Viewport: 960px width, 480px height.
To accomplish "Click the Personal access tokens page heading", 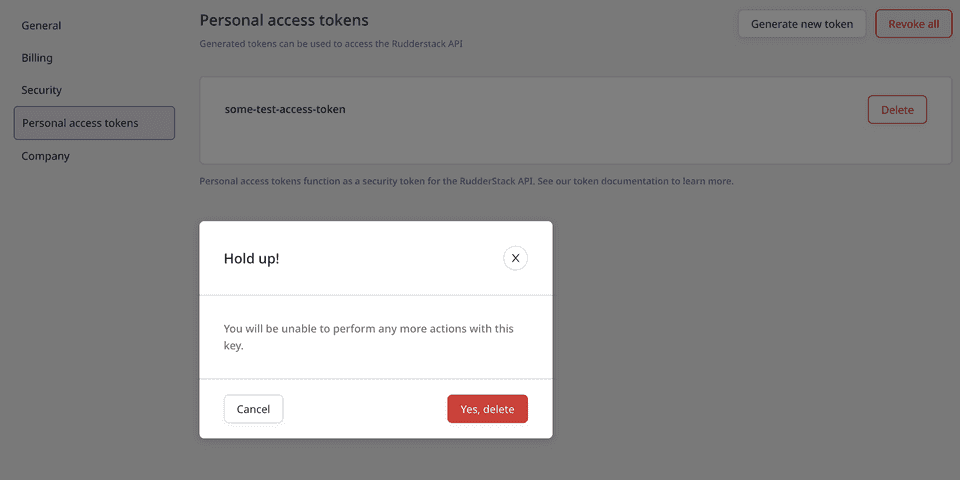I will [284, 20].
